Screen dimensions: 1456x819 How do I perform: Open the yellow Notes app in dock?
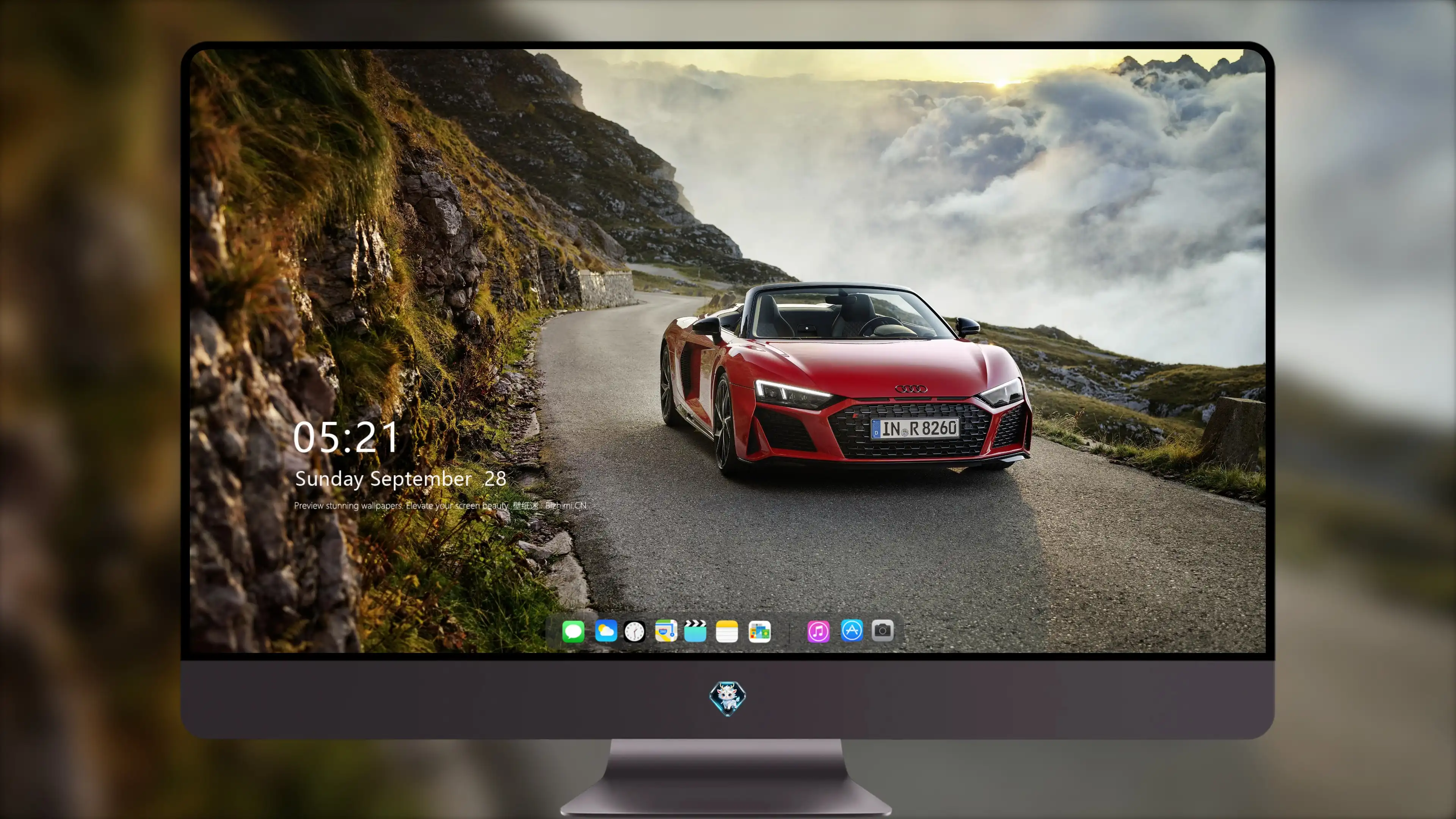[x=727, y=631]
